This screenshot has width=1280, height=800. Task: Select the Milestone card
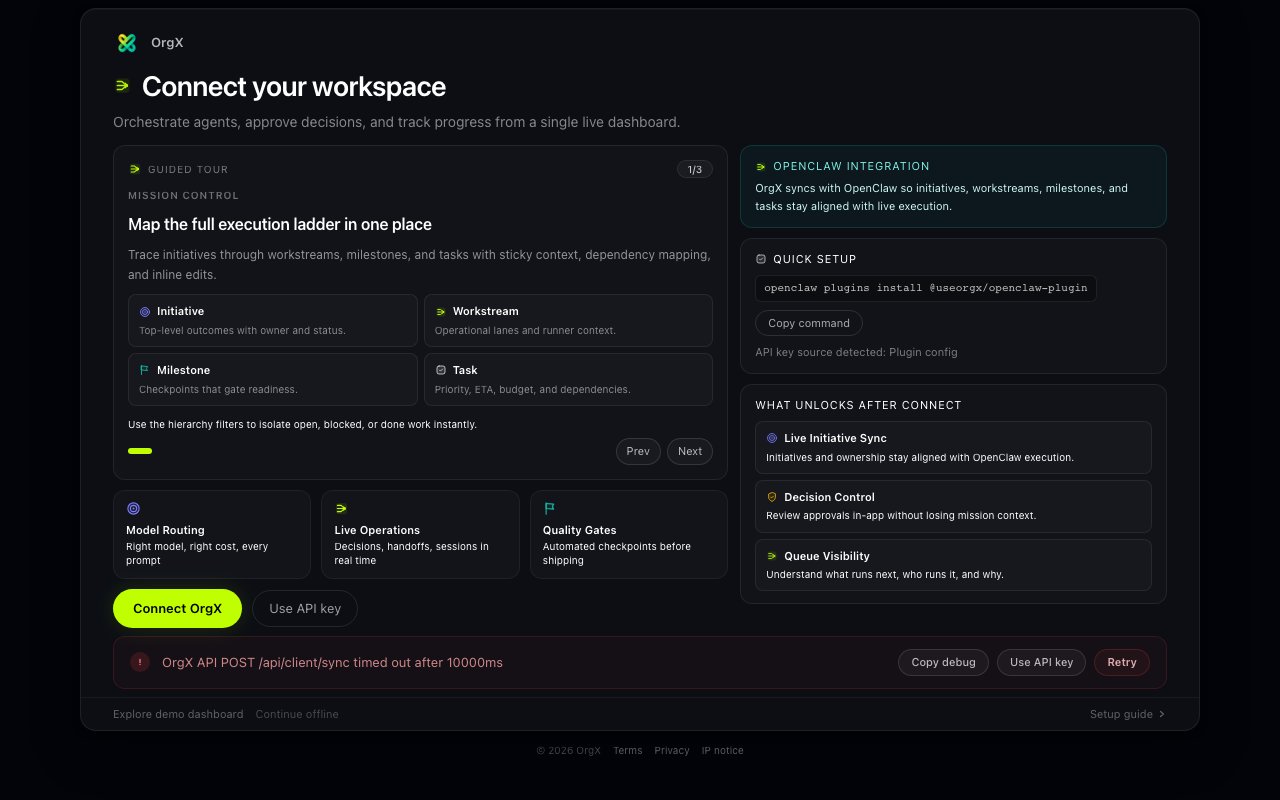tap(273, 379)
